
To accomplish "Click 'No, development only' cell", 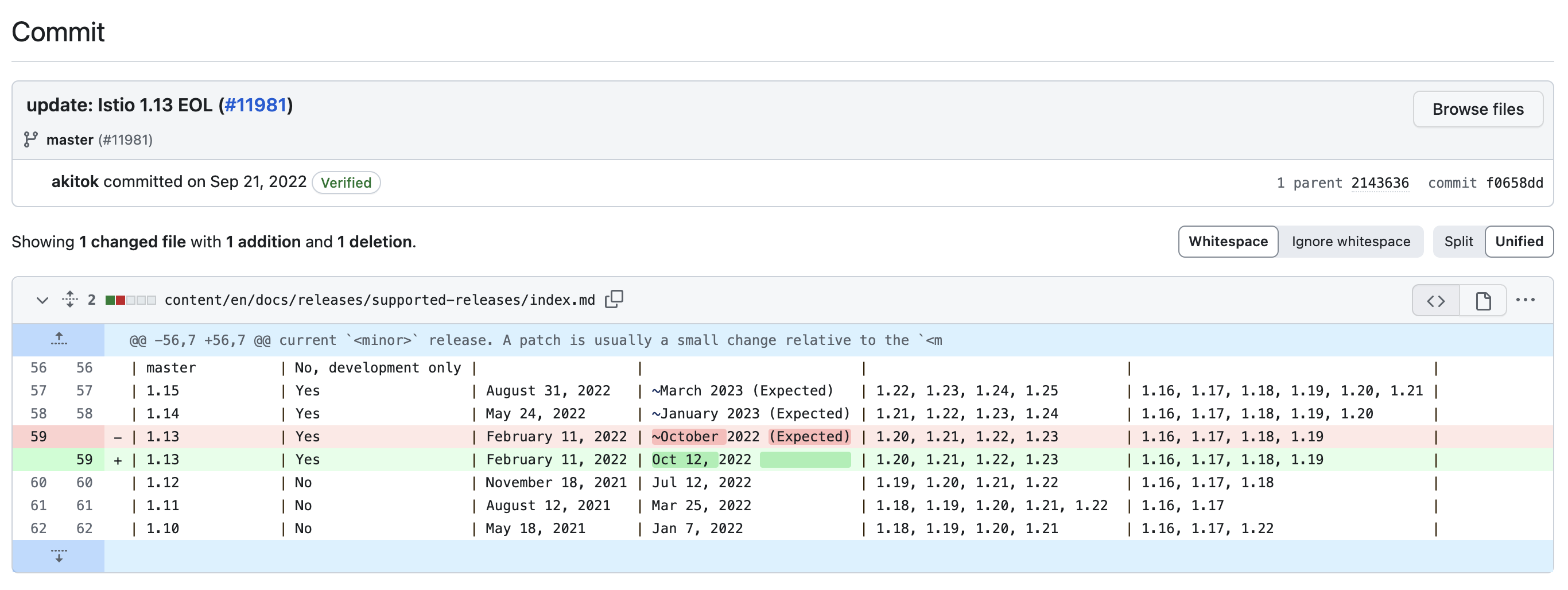I will 378,368.
